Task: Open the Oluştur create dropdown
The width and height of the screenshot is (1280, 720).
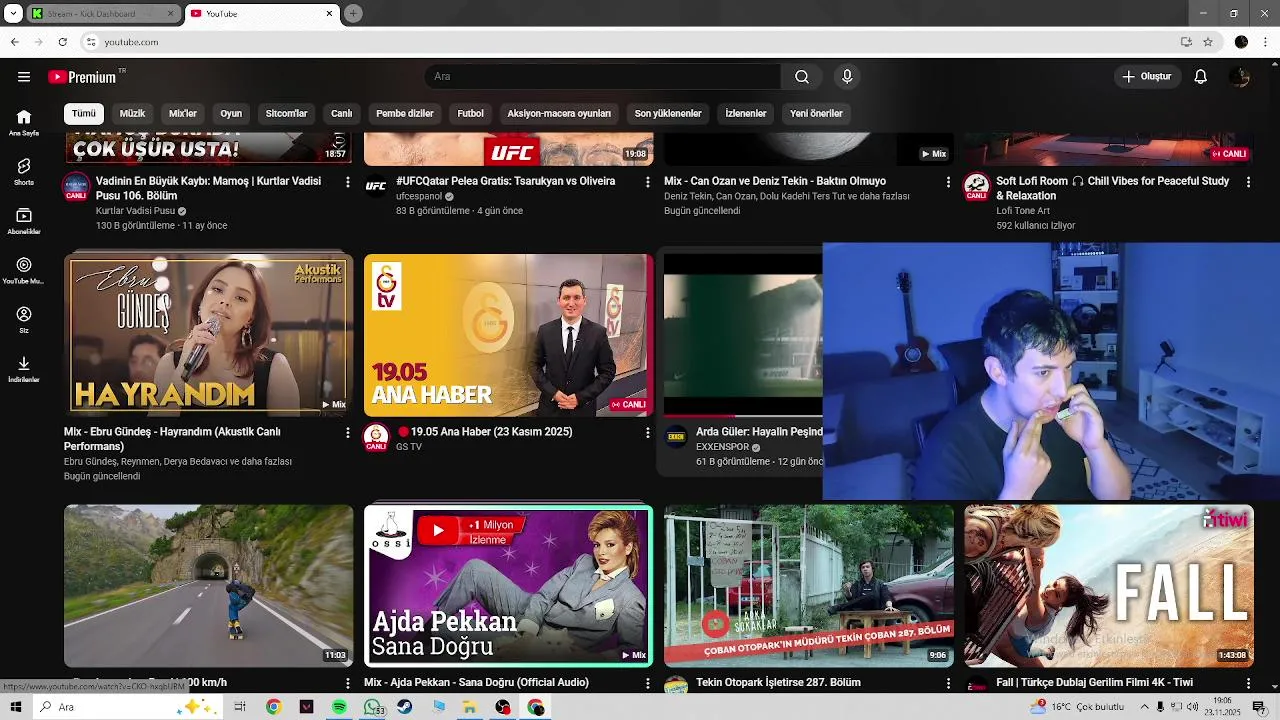Action: pyautogui.click(x=1147, y=77)
